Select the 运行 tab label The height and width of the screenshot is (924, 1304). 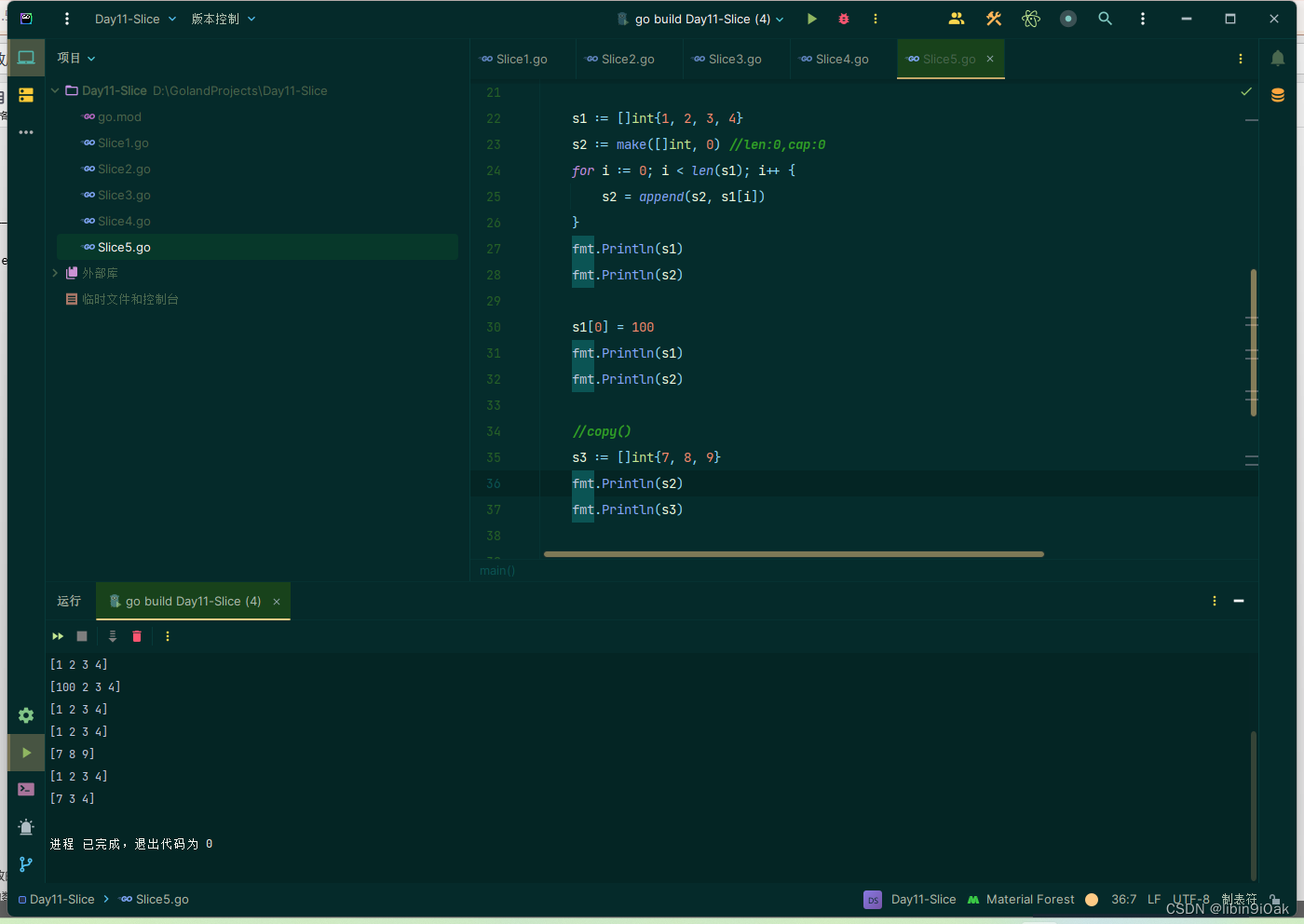(x=69, y=601)
